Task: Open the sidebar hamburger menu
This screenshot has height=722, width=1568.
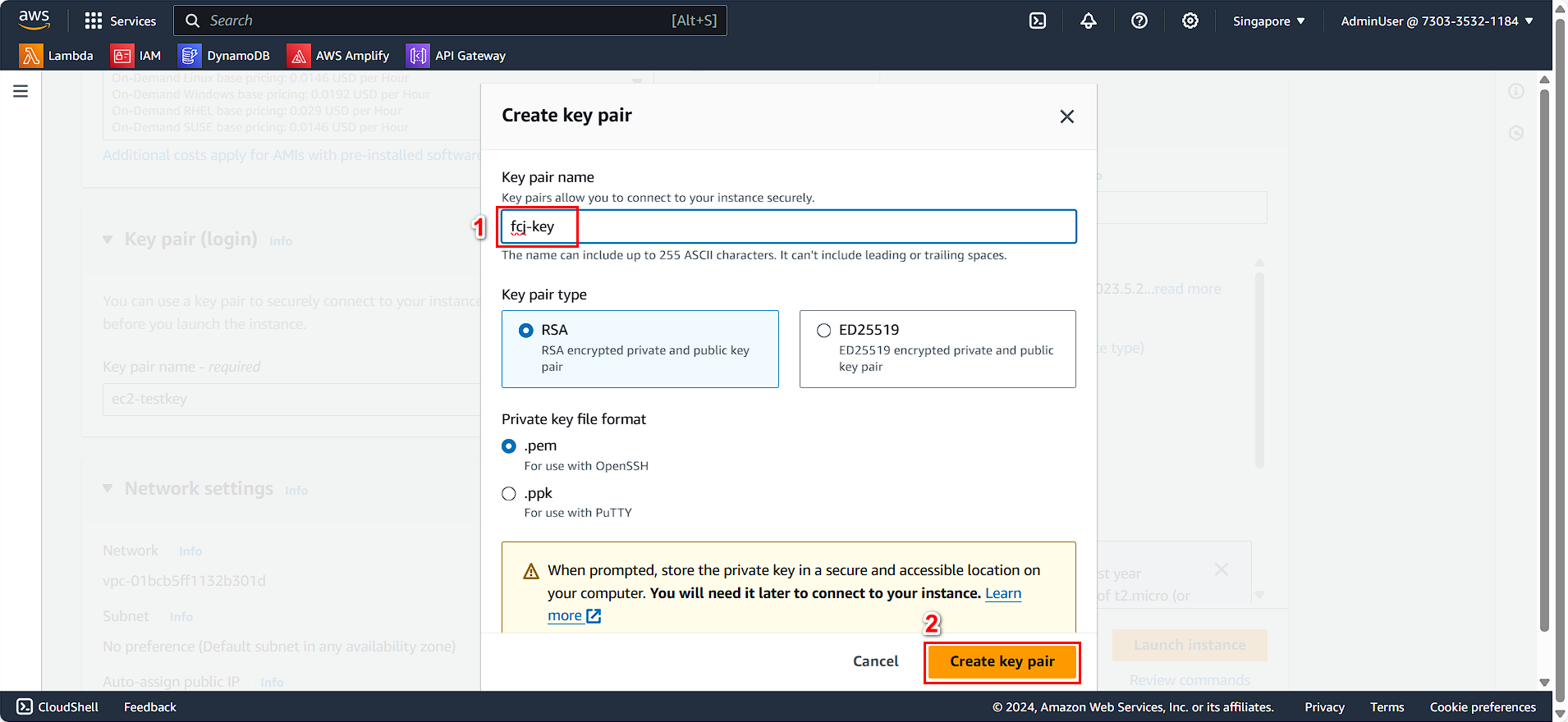Action: (21, 90)
